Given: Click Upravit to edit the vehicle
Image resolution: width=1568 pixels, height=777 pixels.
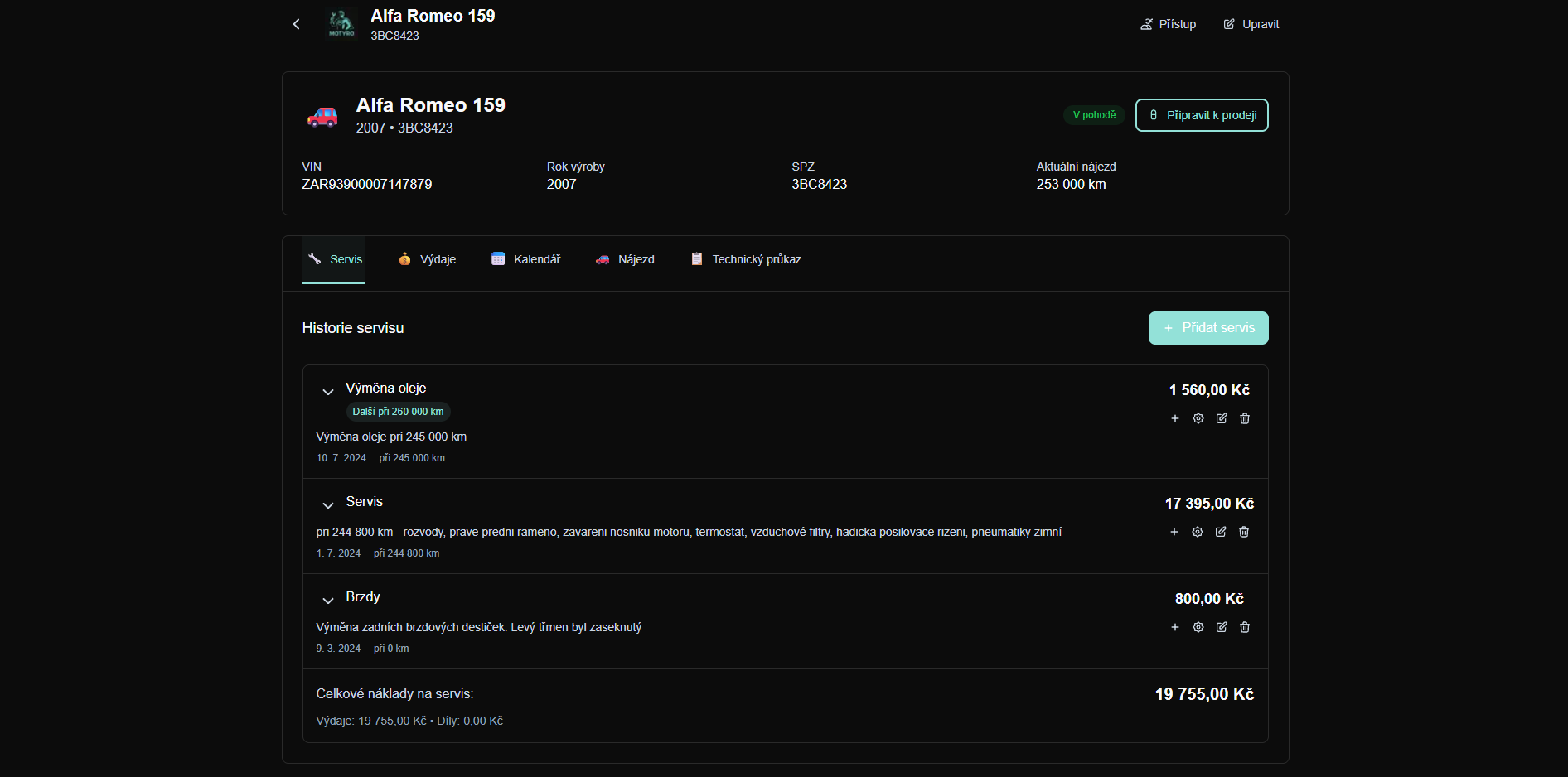Looking at the screenshot, I should pyautogui.click(x=1251, y=24).
